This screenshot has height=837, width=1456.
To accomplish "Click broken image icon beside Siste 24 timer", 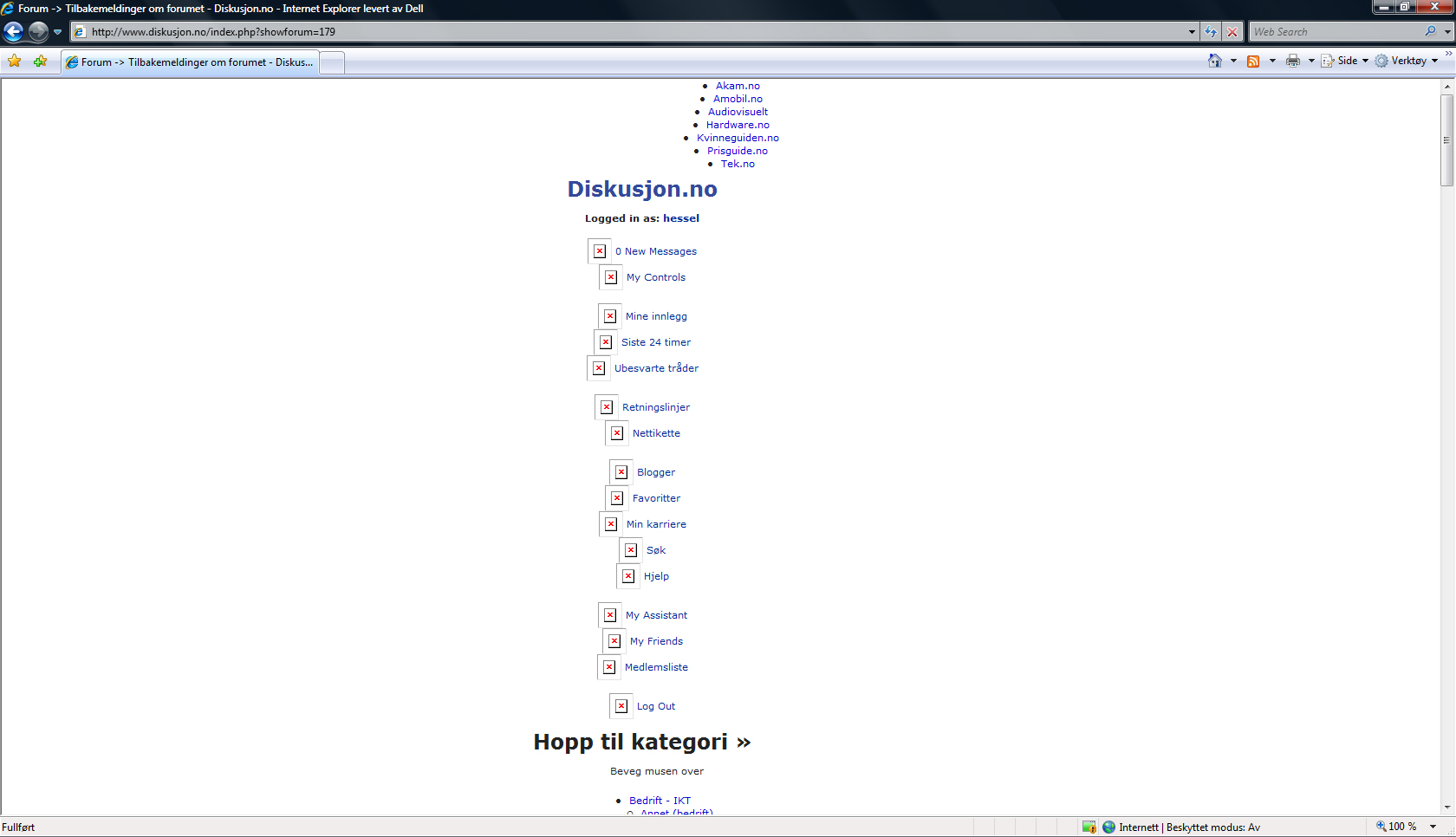I will point(606,342).
